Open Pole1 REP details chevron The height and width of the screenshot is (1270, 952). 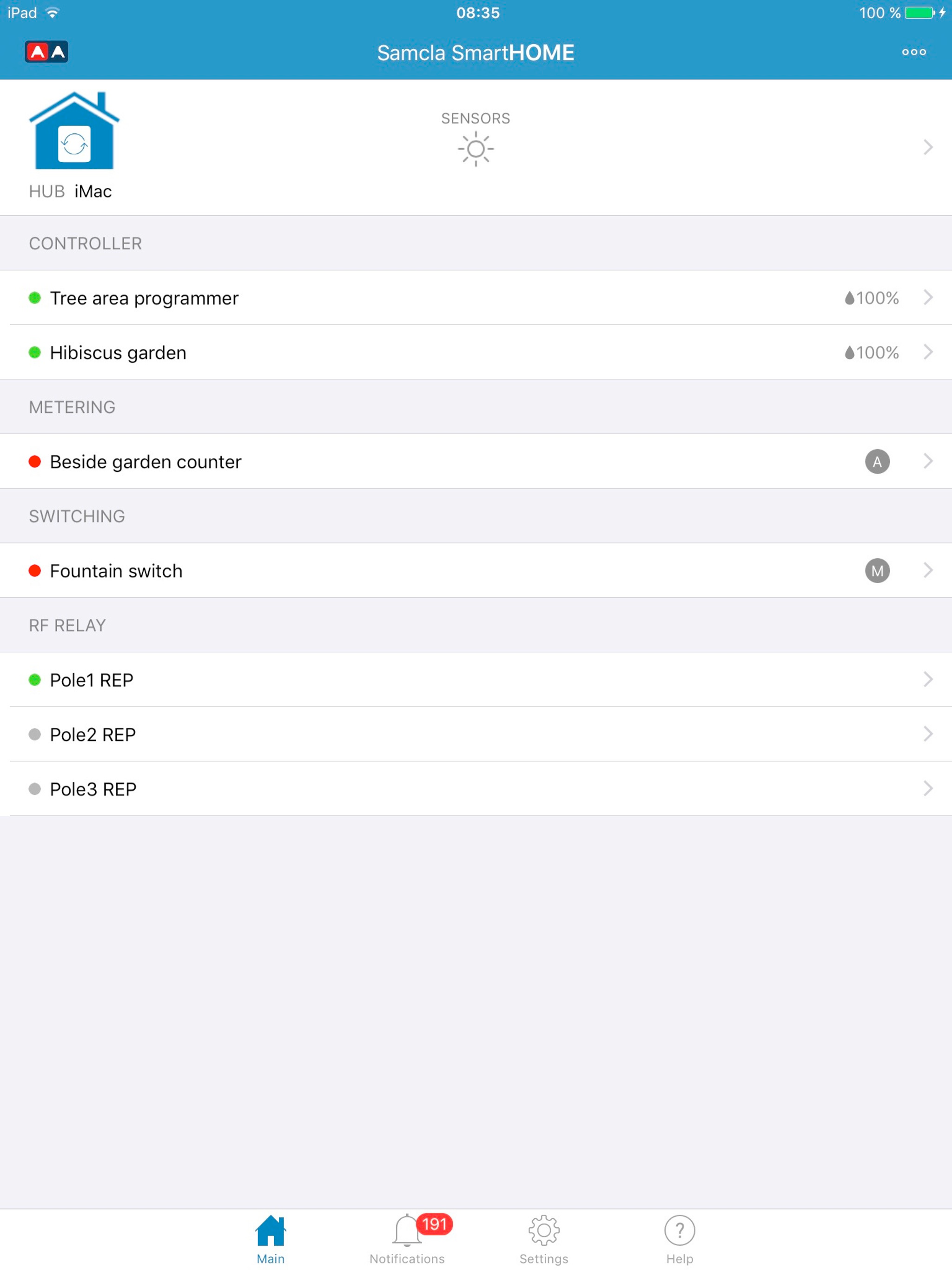pyautogui.click(x=928, y=680)
